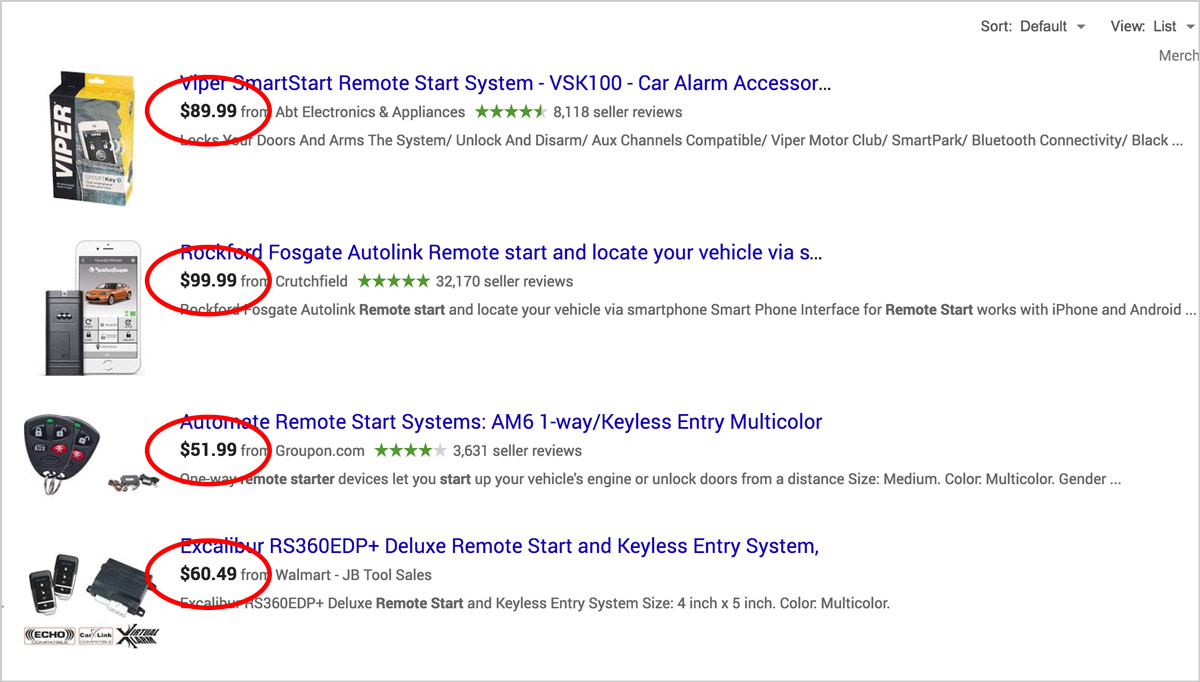Open the 3,631 seller reviews

tap(517, 450)
